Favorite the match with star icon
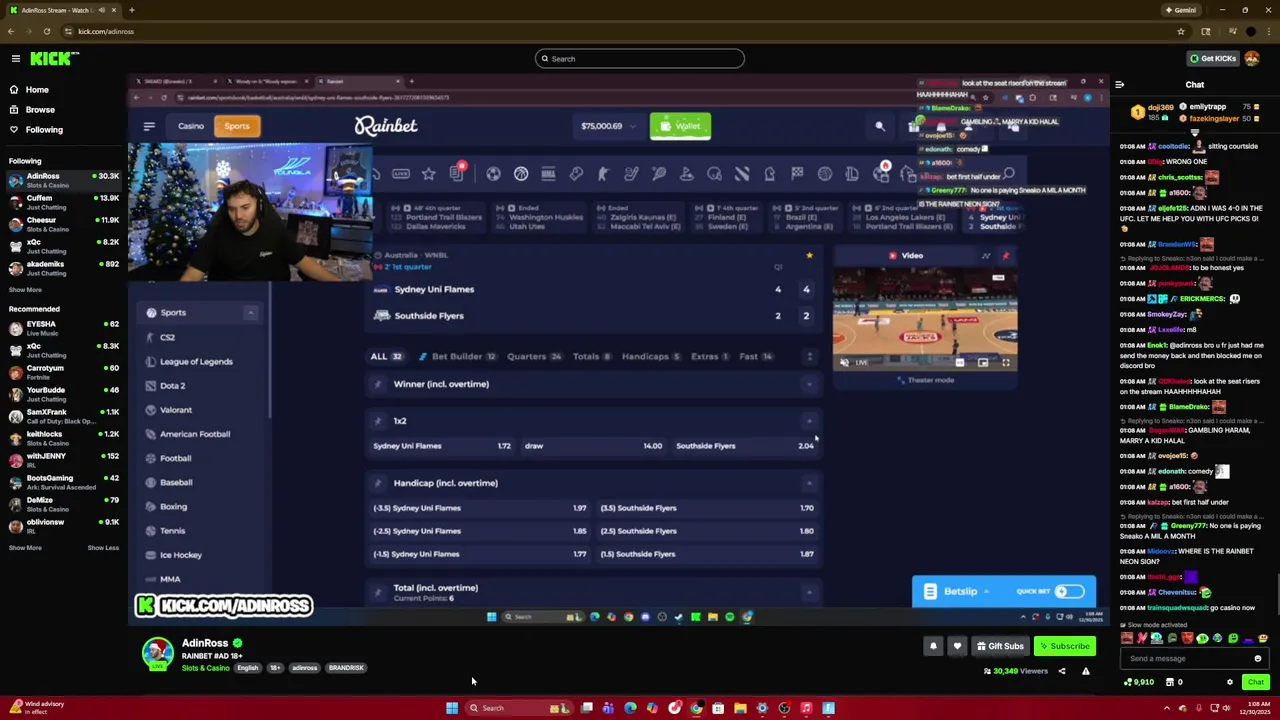1280x720 pixels. (x=809, y=256)
